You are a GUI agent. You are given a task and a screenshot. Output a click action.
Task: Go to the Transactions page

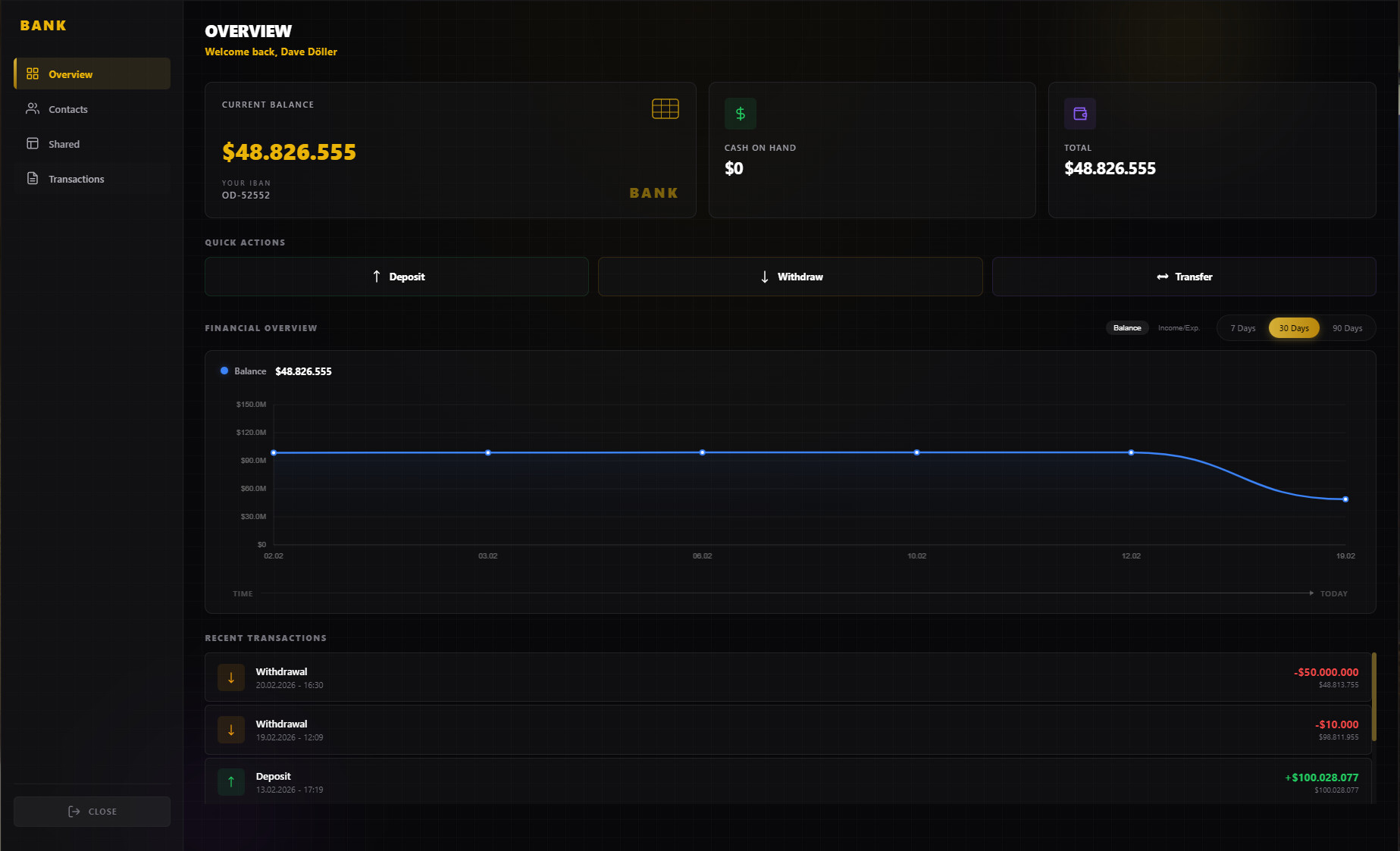(x=76, y=179)
